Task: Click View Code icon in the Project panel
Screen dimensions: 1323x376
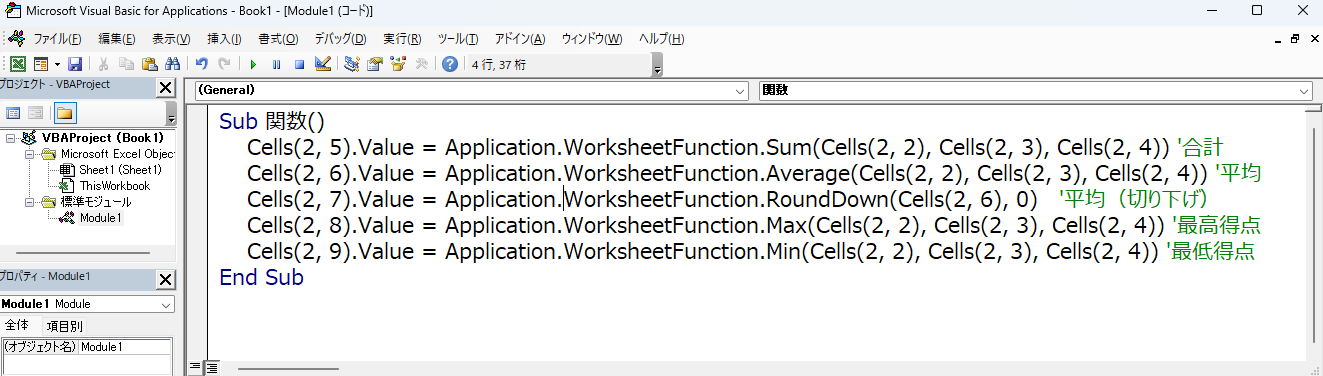Action: pos(14,113)
